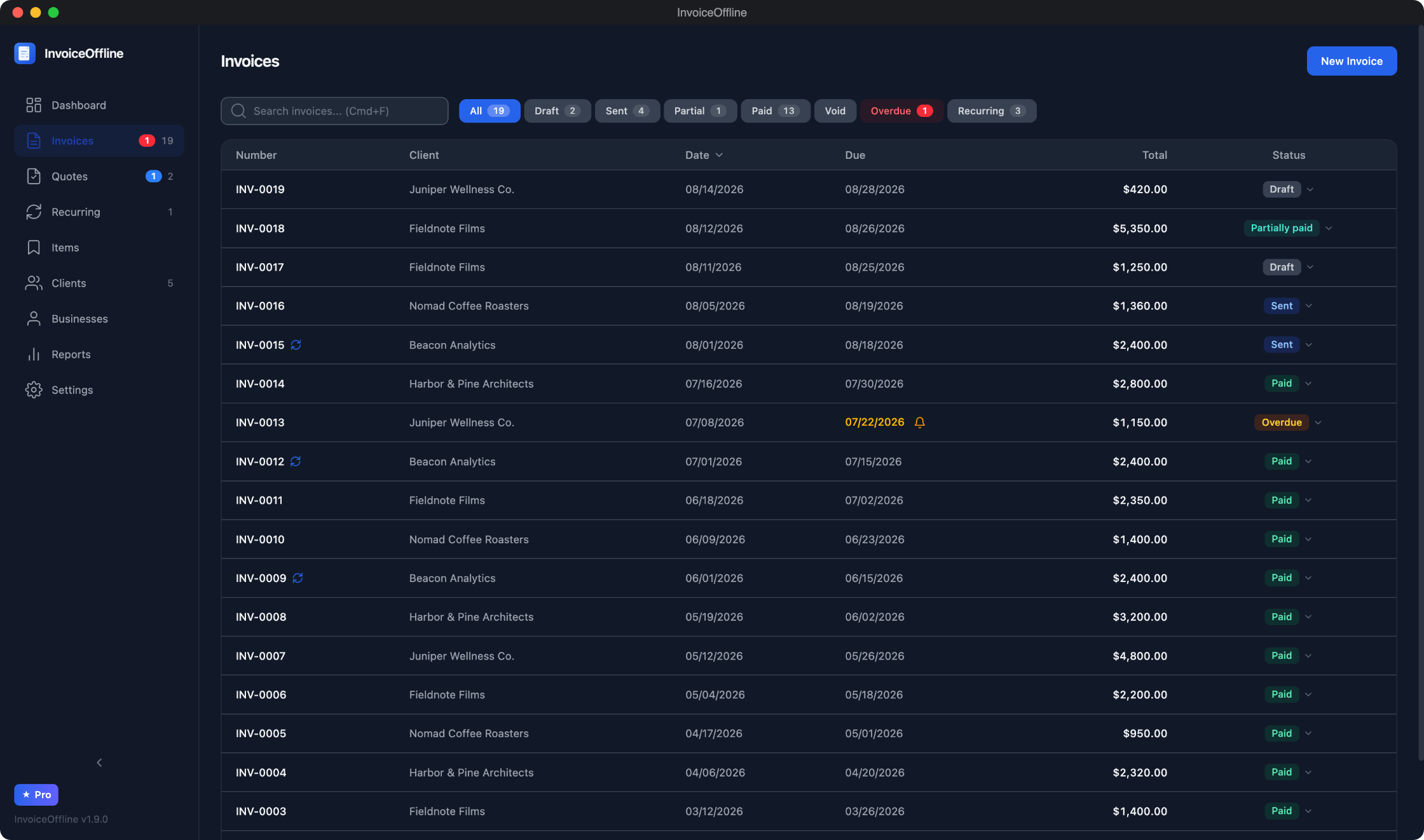The image size is (1424, 840).
Task: Click the Items bookmark icon
Action: point(34,247)
